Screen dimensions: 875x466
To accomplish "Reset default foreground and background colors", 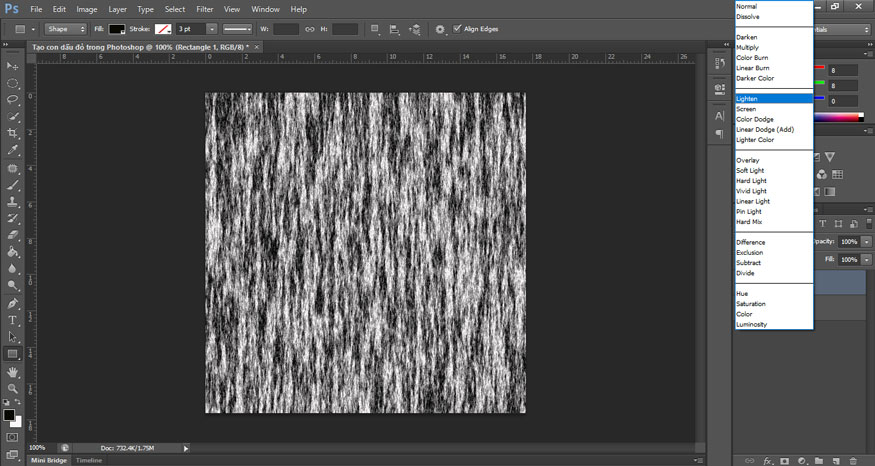I will pyautogui.click(x=6, y=402).
